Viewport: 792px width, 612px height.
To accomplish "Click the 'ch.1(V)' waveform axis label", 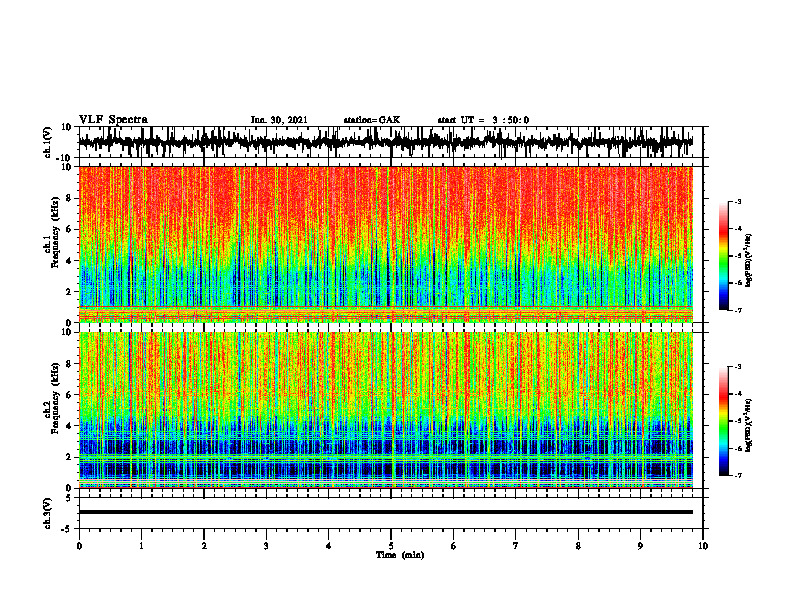I will coord(48,142).
